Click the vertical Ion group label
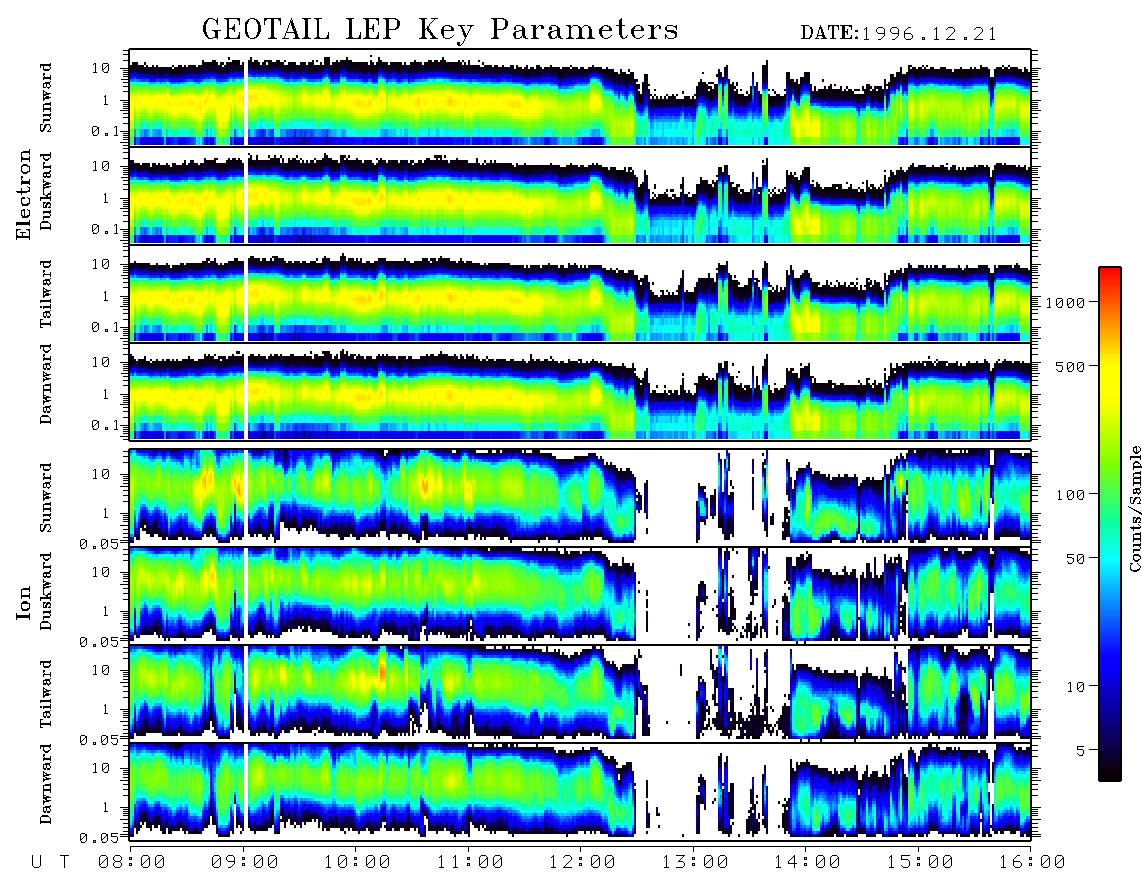This screenshot has height=880, width=1142. click(23, 603)
